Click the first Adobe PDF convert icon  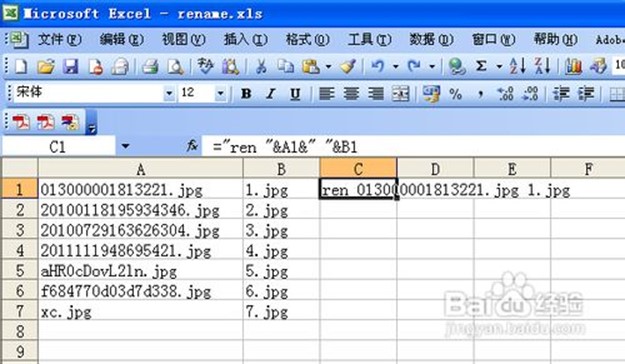coord(21,122)
